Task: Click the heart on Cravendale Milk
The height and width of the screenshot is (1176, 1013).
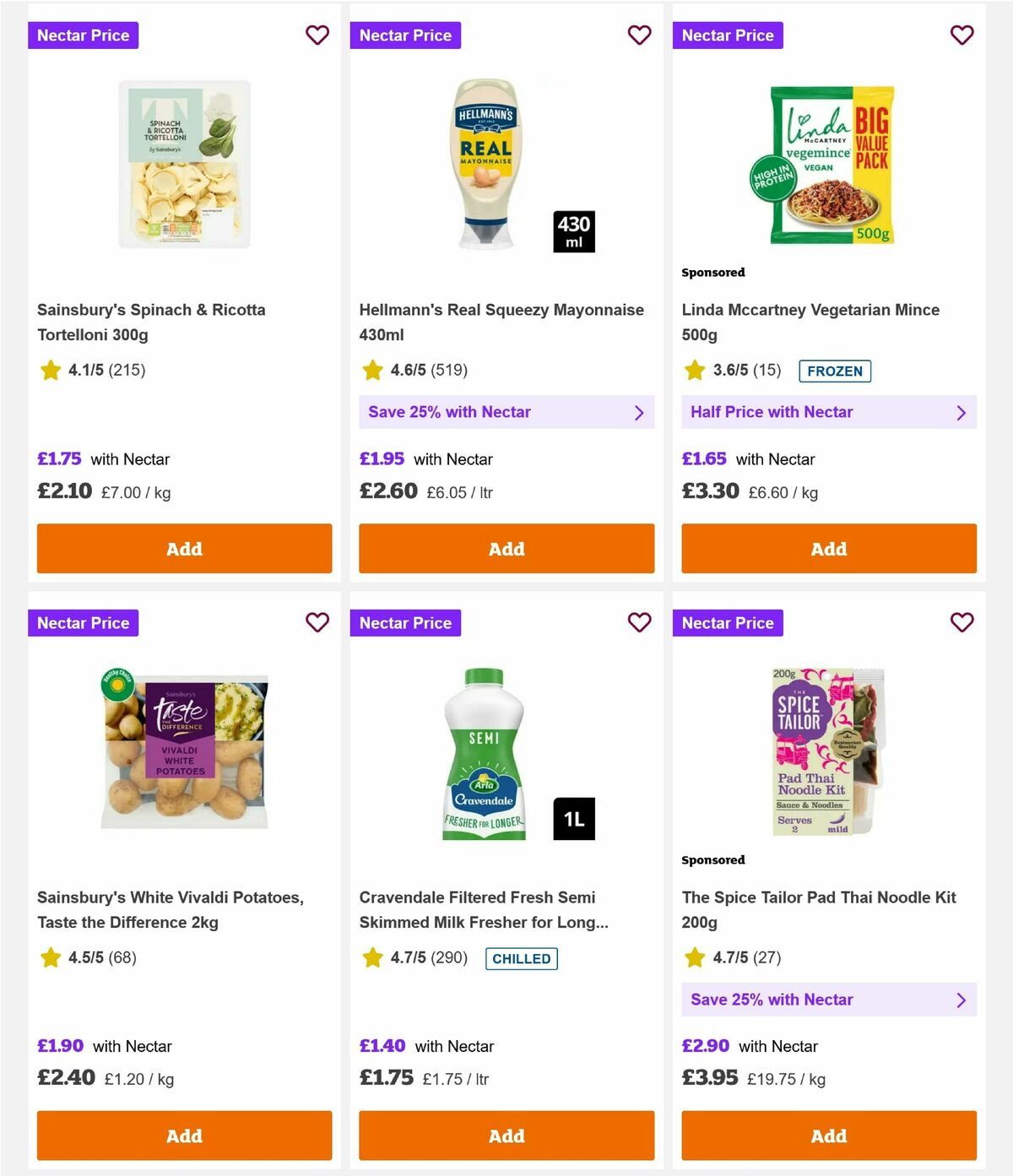Action: [639, 622]
